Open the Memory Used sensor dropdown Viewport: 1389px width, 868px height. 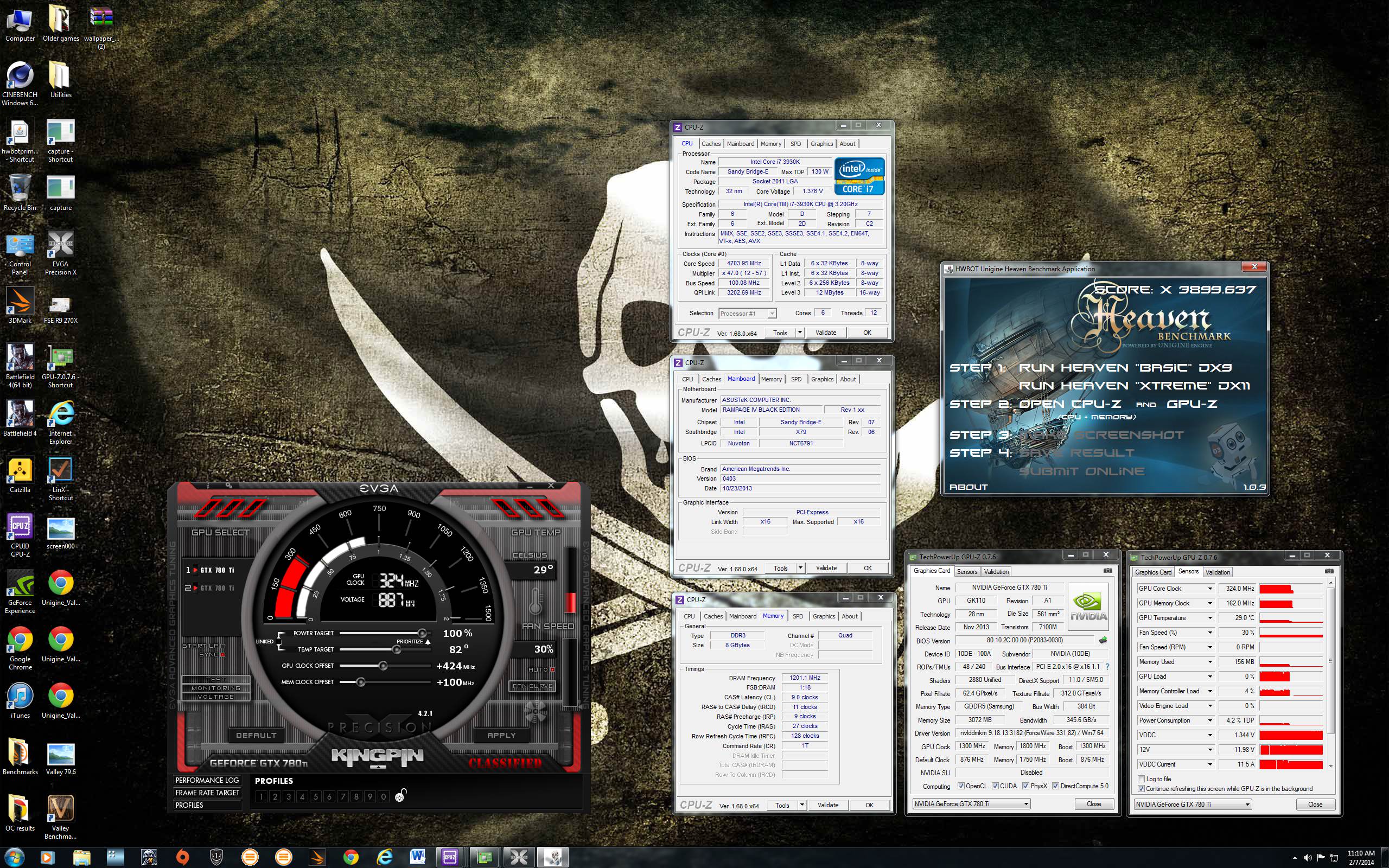point(1209,662)
